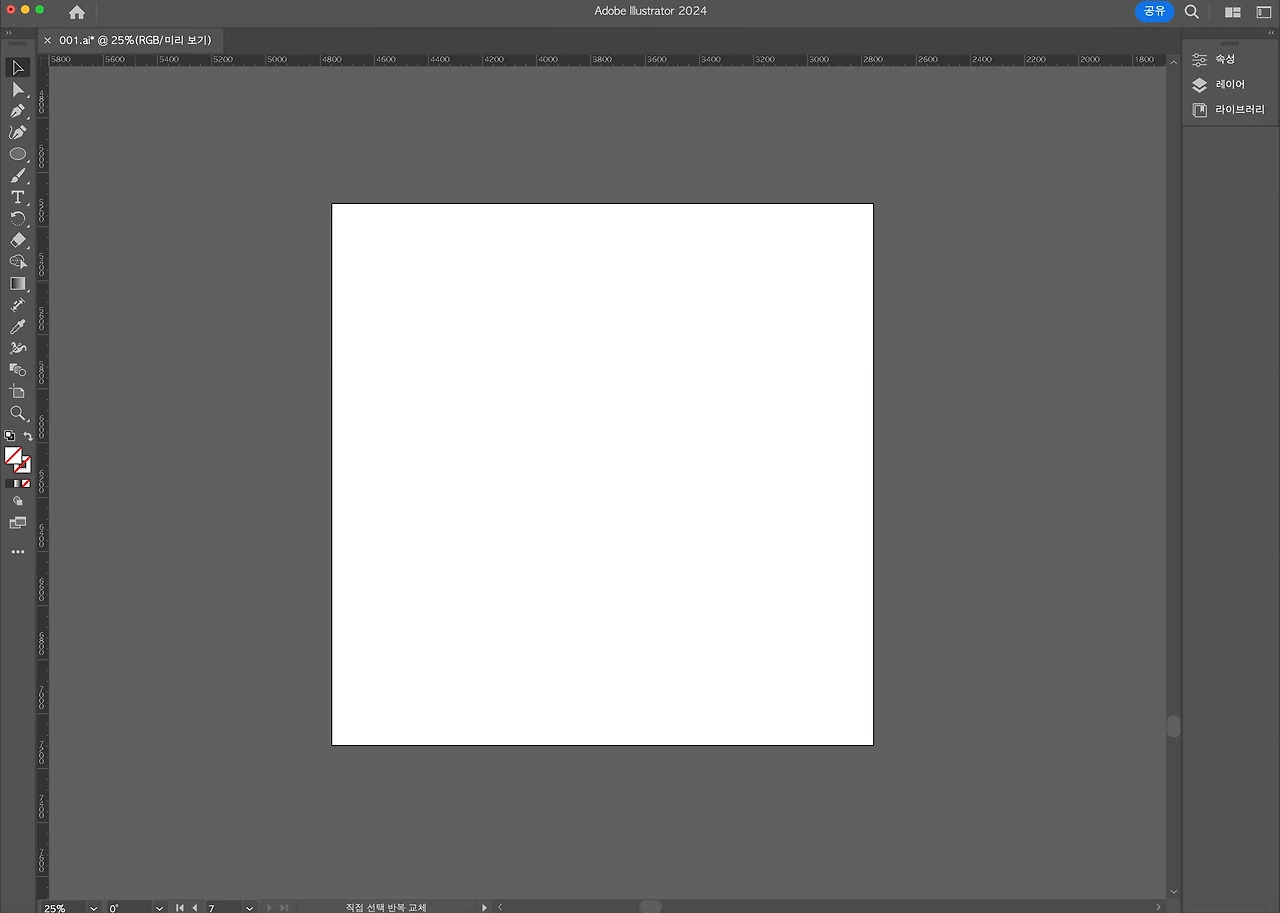The image size is (1280, 913).
Task: Click the horizontal scrollbar right arrow
Action: [x=1159, y=907]
